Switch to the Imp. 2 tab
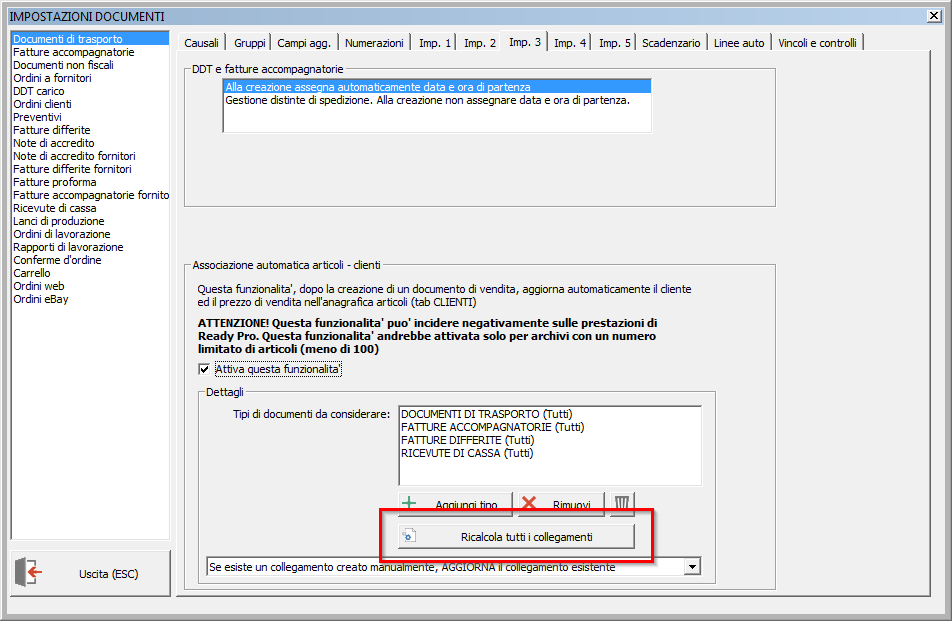Screen dimensions: 952x621 (x=480, y=43)
